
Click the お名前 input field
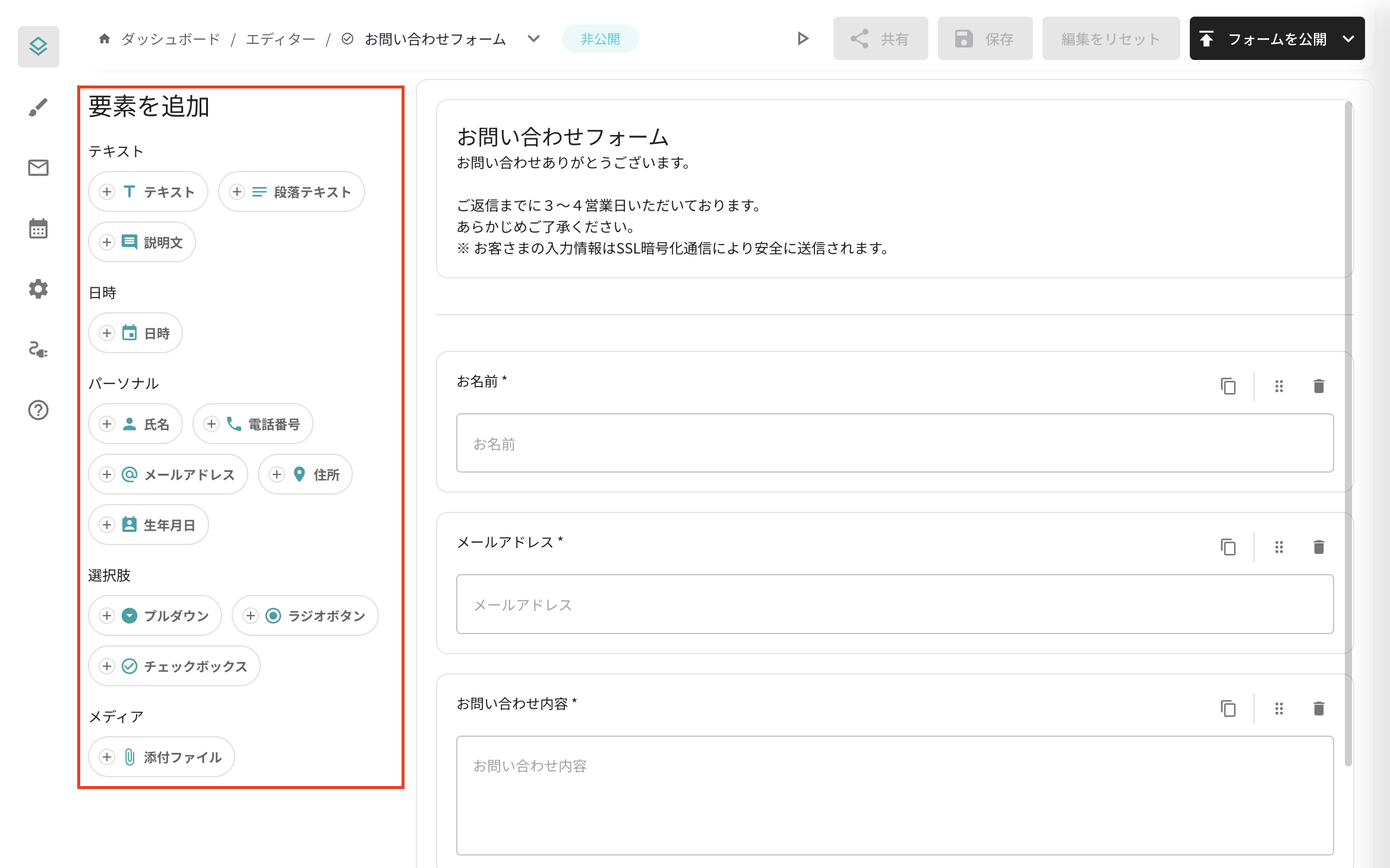tap(895, 443)
